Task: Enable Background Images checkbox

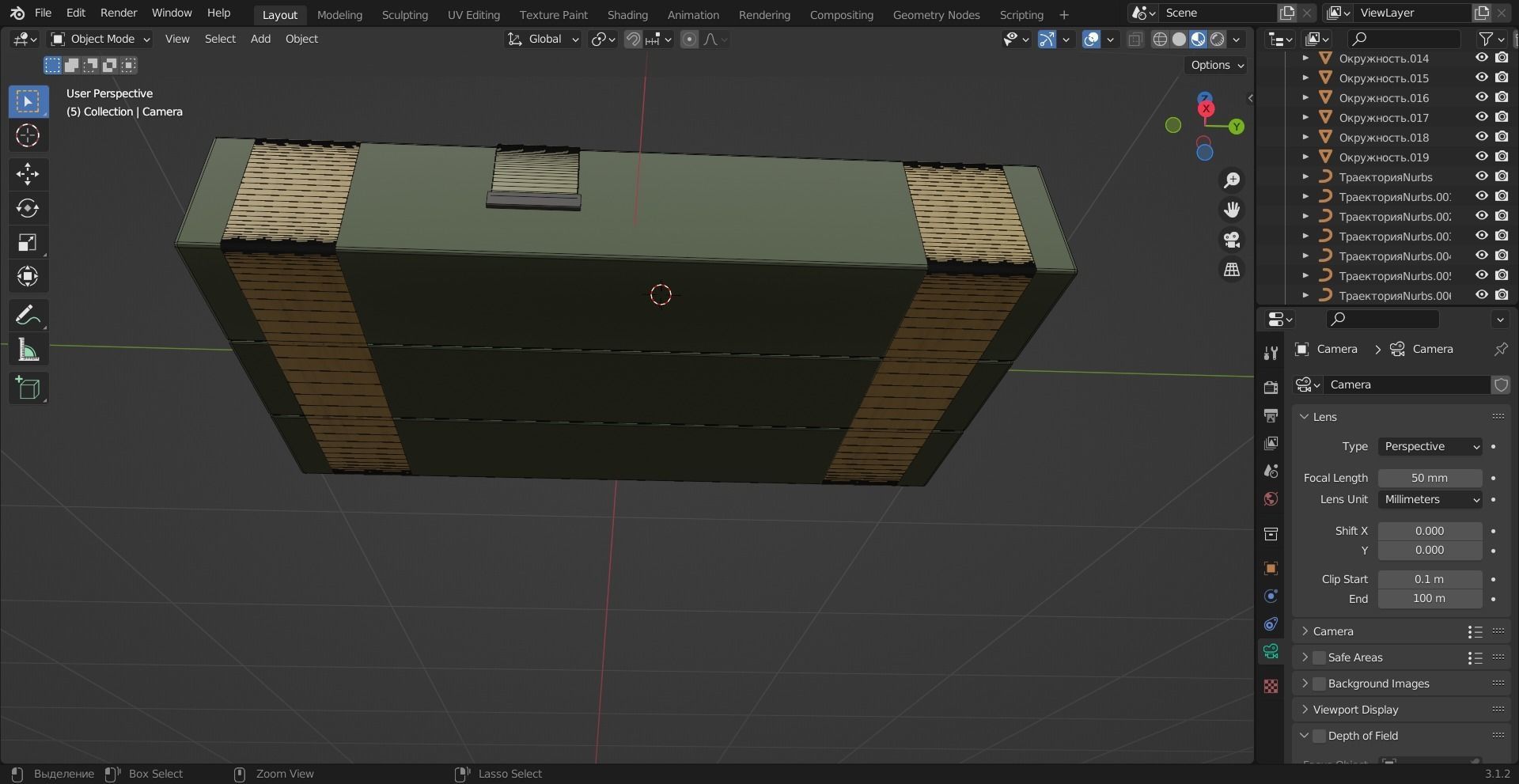Action: coord(1319,684)
